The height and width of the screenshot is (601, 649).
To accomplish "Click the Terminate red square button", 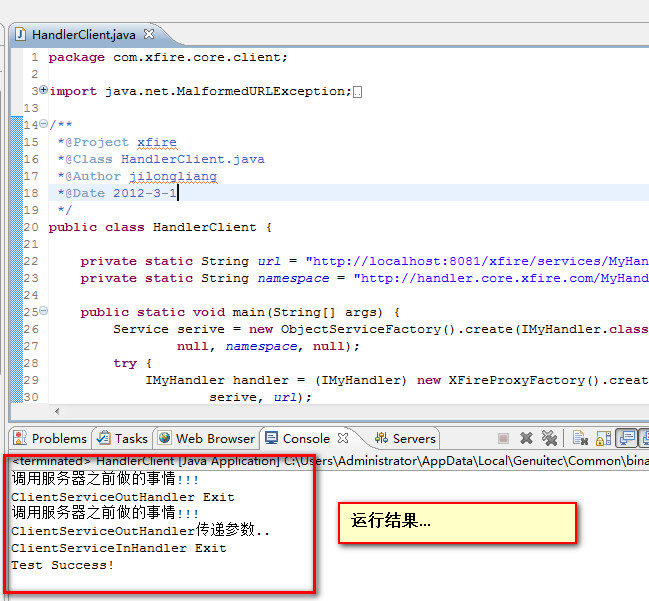I will 503,438.
